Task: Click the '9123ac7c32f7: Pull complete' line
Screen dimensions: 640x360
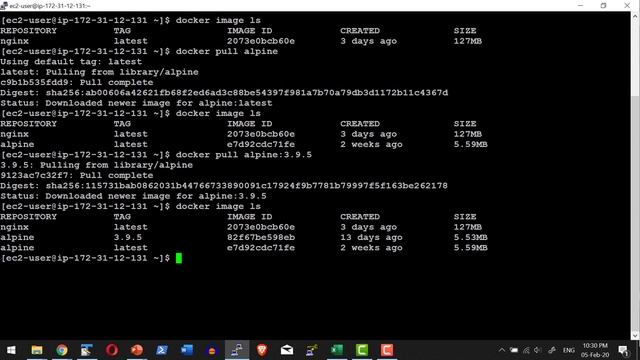Action: click(x=77, y=176)
